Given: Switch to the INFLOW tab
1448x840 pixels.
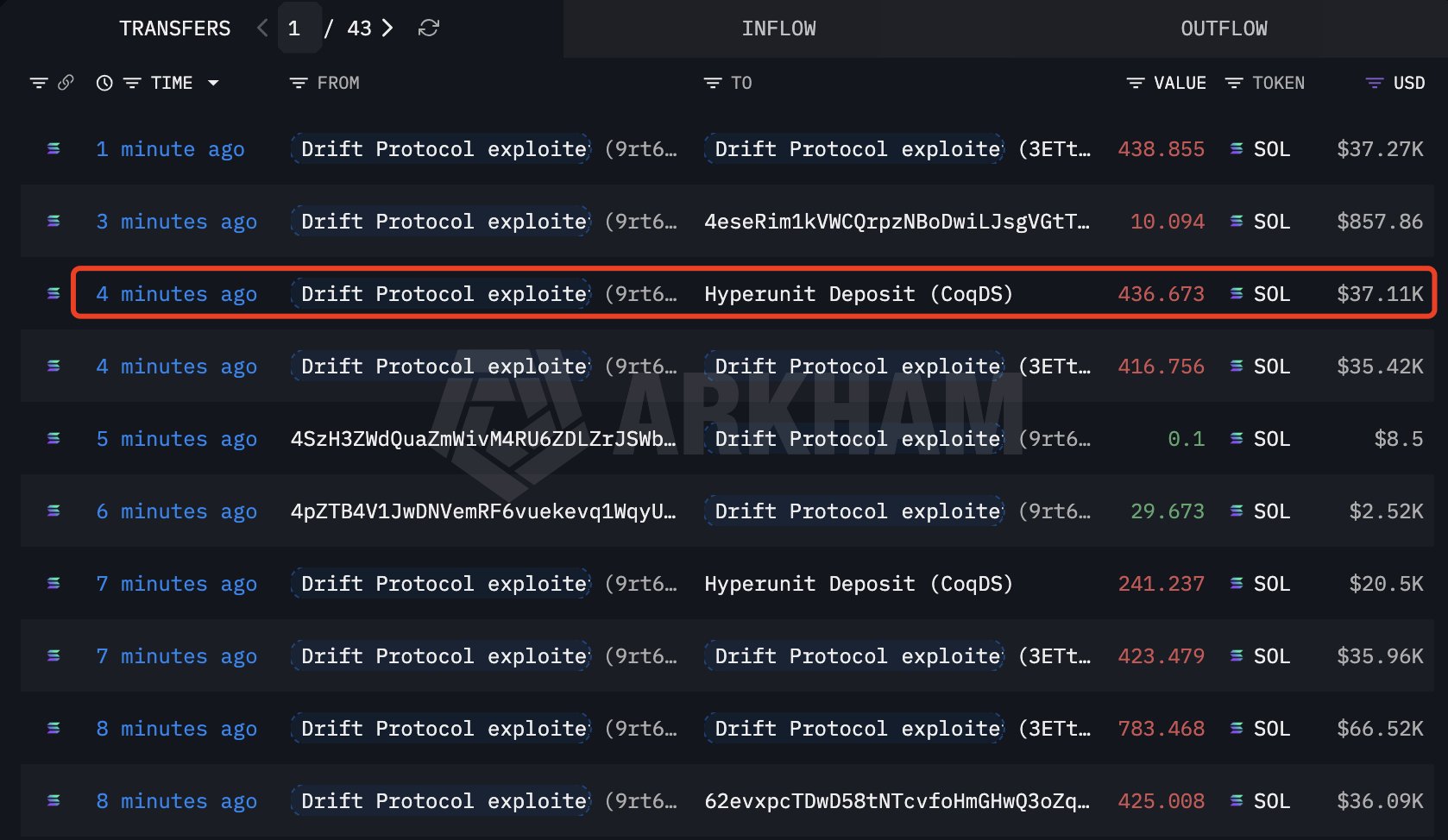Looking at the screenshot, I should click(x=778, y=28).
